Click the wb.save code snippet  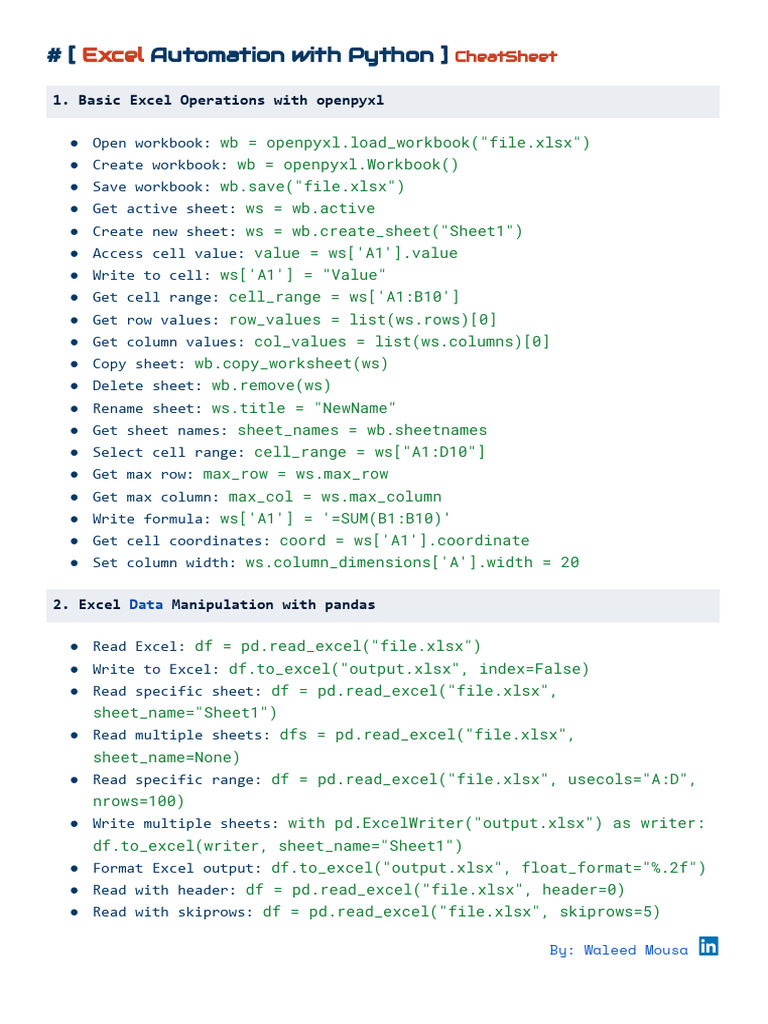[x=324, y=186]
